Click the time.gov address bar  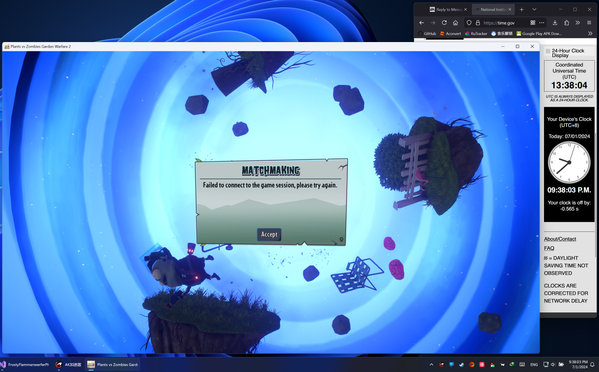click(503, 23)
